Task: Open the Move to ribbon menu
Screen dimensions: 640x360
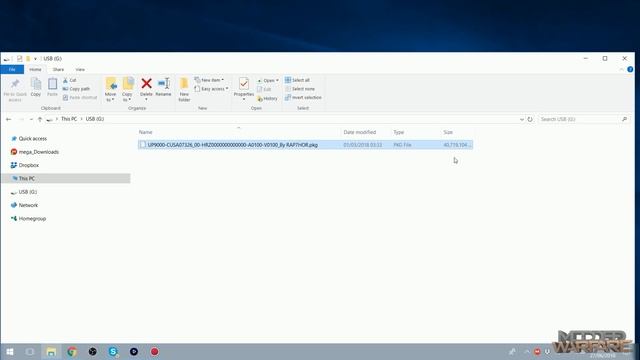Action: pos(111,90)
